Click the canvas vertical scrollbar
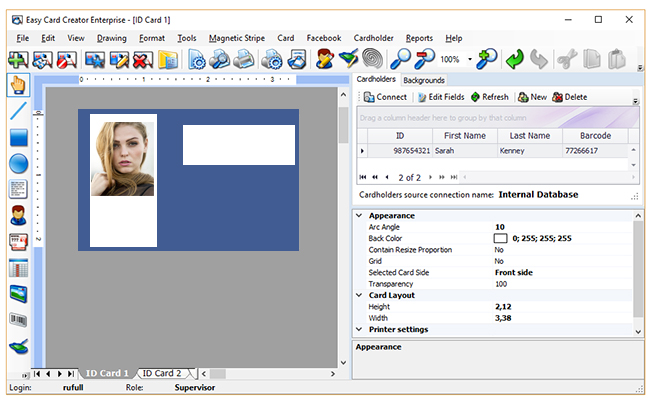 tap(343, 228)
